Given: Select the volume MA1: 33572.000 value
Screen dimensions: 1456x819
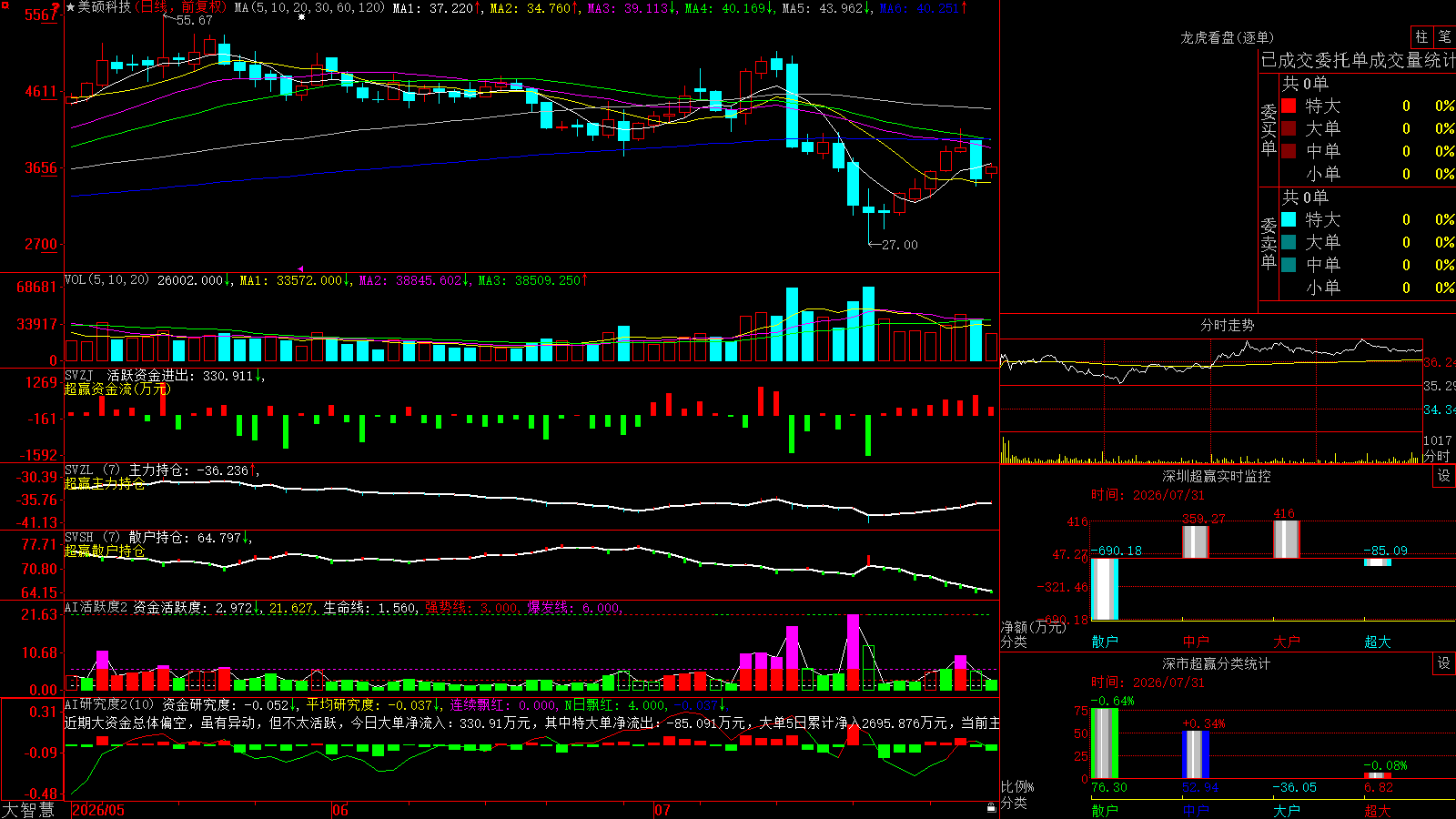Looking at the screenshot, I should (x=291, y=281).
